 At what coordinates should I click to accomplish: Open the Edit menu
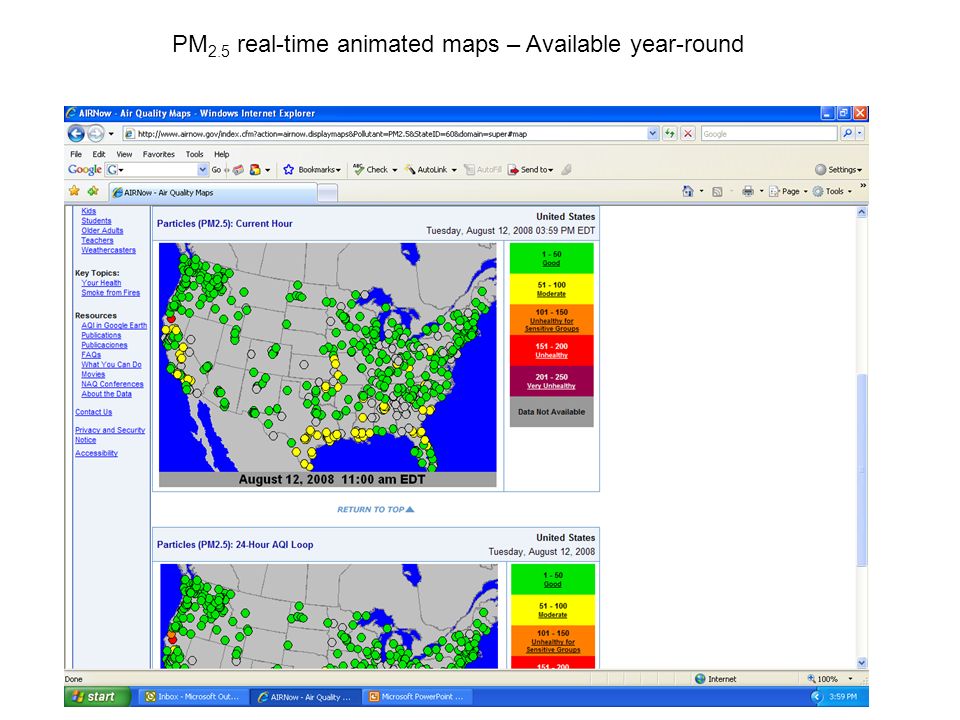[99, 154]
